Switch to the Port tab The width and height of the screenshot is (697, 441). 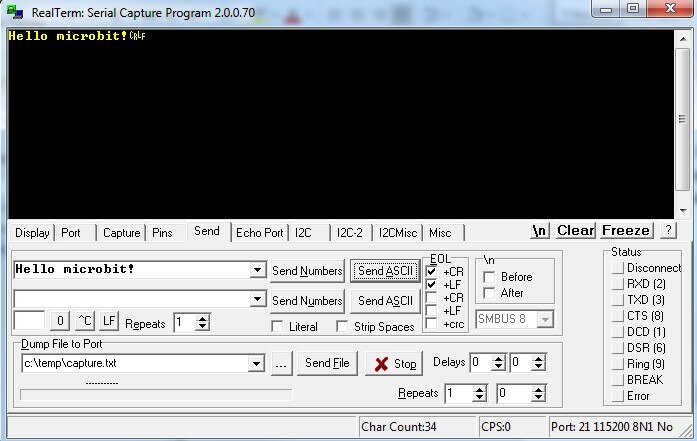[71, 233]
